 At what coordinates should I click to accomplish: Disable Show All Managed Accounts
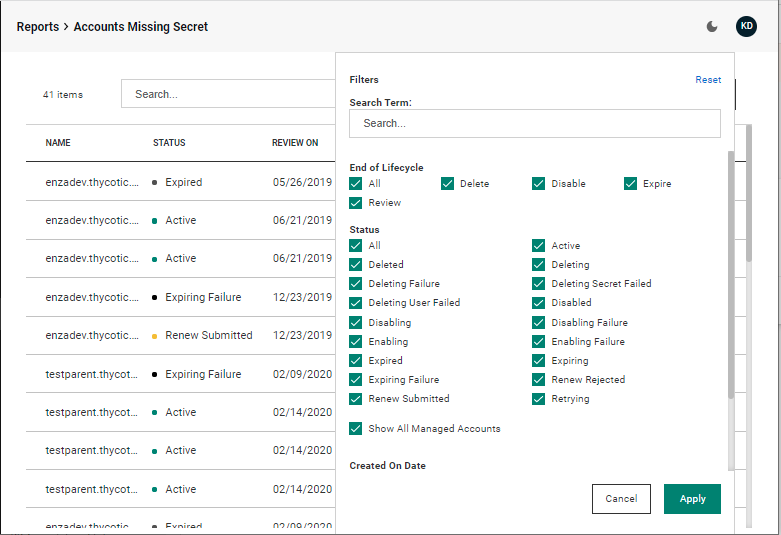(x=356, y=429)
